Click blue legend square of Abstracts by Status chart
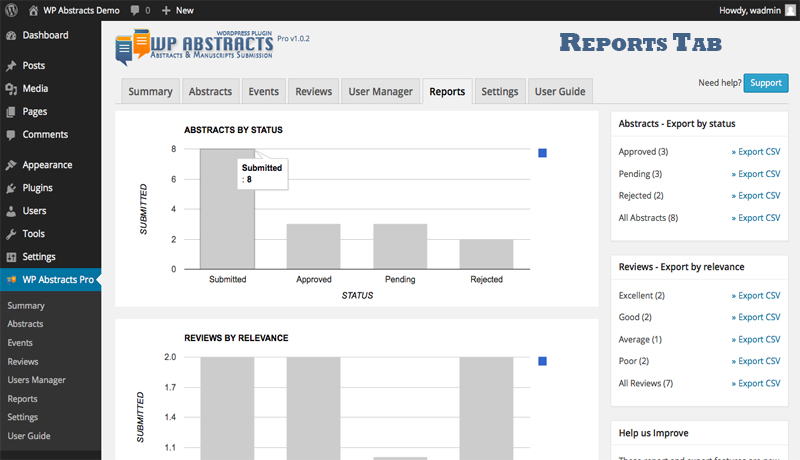Image resolution: width=800 pixels, height=460 pixels. coord(542,153)
